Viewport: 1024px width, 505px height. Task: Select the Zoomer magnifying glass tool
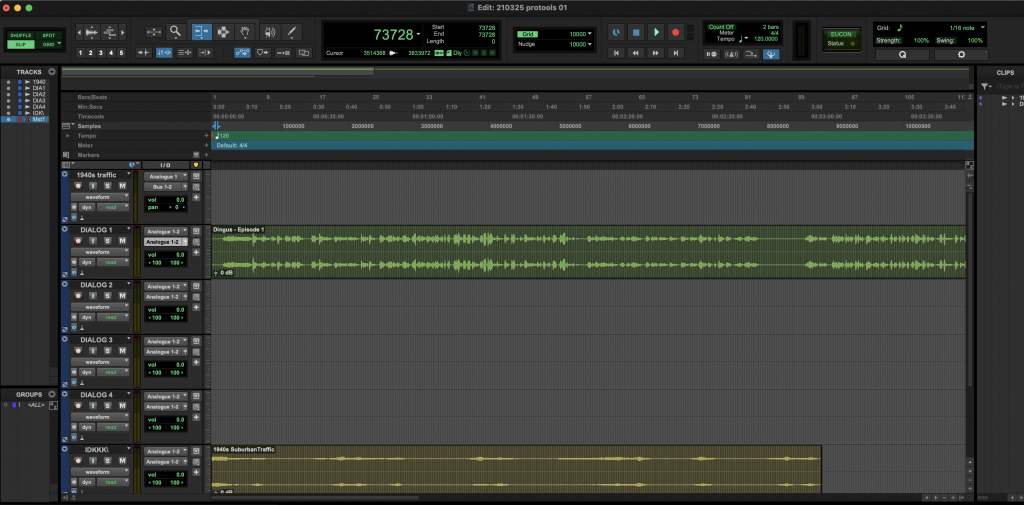click(x=176, y=31)
